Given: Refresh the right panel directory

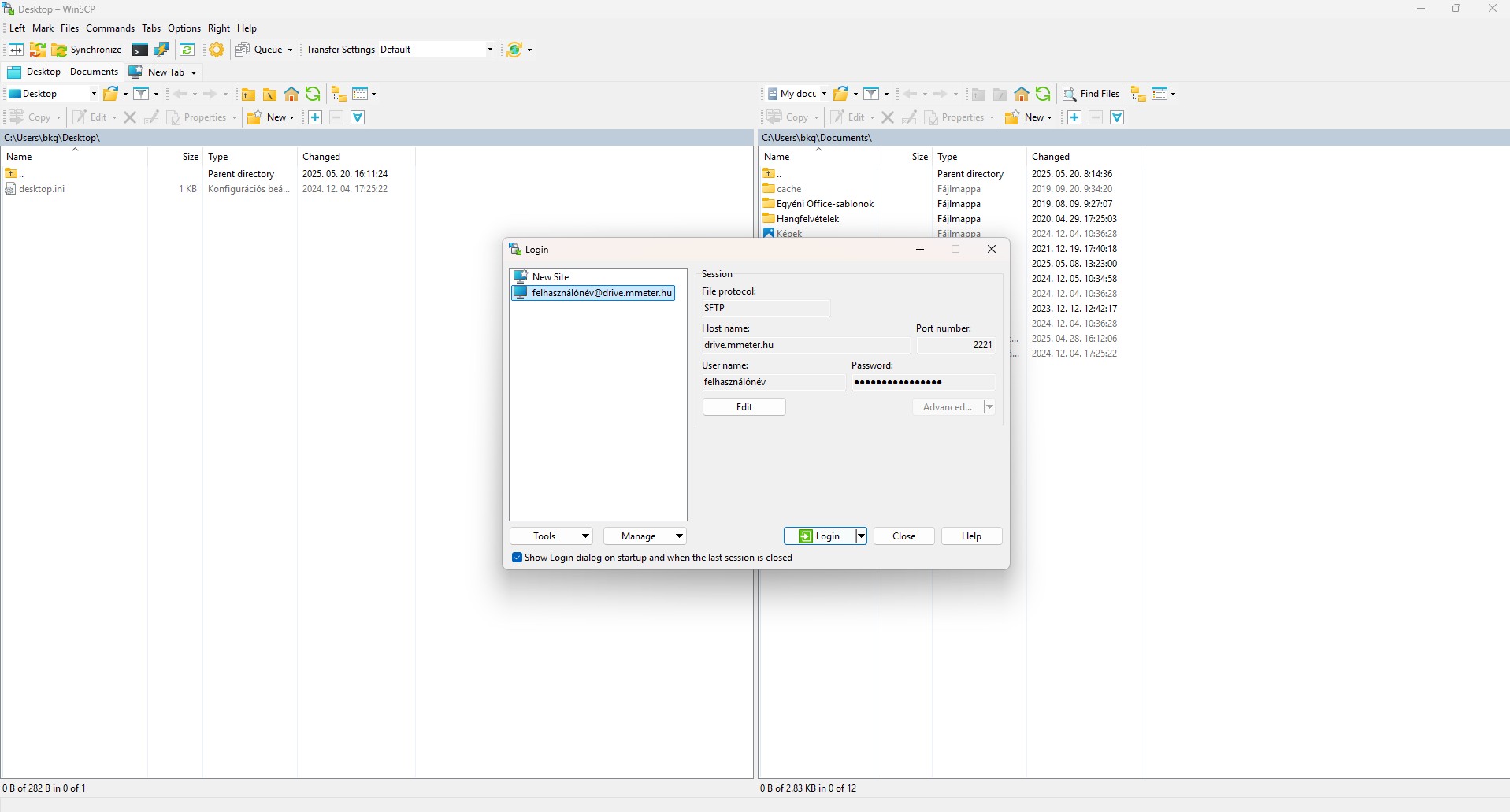Looking at the screenshot, I should pos(1043,95).
